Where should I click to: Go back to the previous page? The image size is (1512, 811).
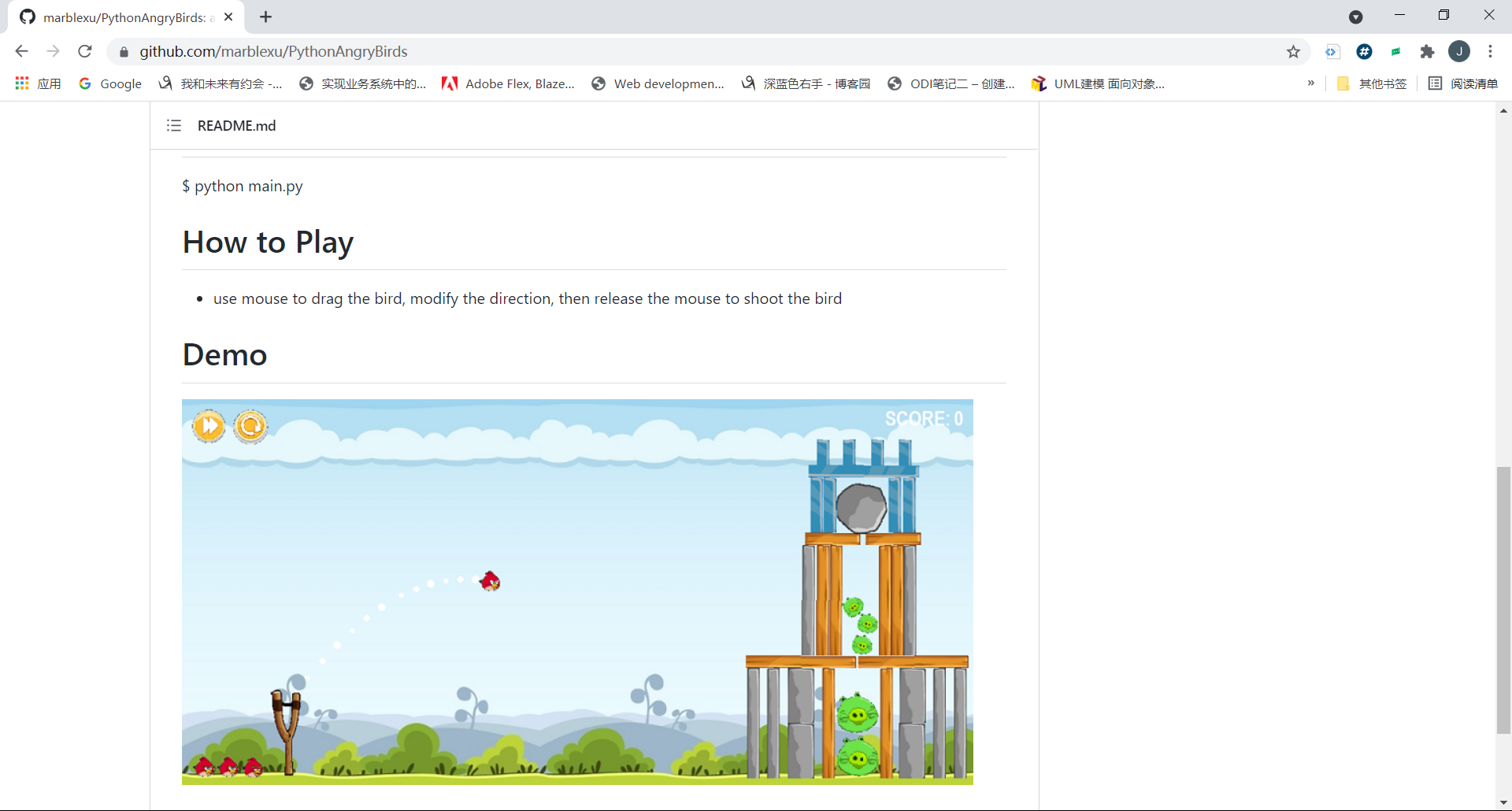point(21,51)
